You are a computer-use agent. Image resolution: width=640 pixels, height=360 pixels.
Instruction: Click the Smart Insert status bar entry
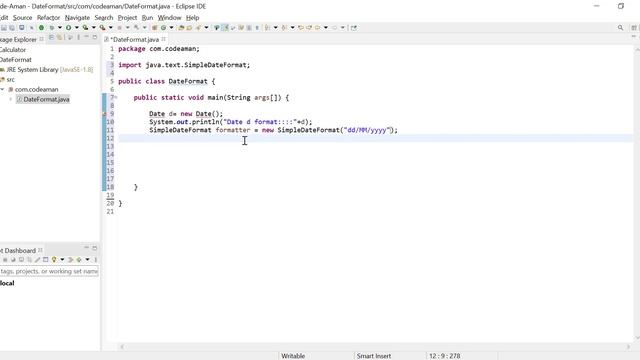tap(374, 356)
